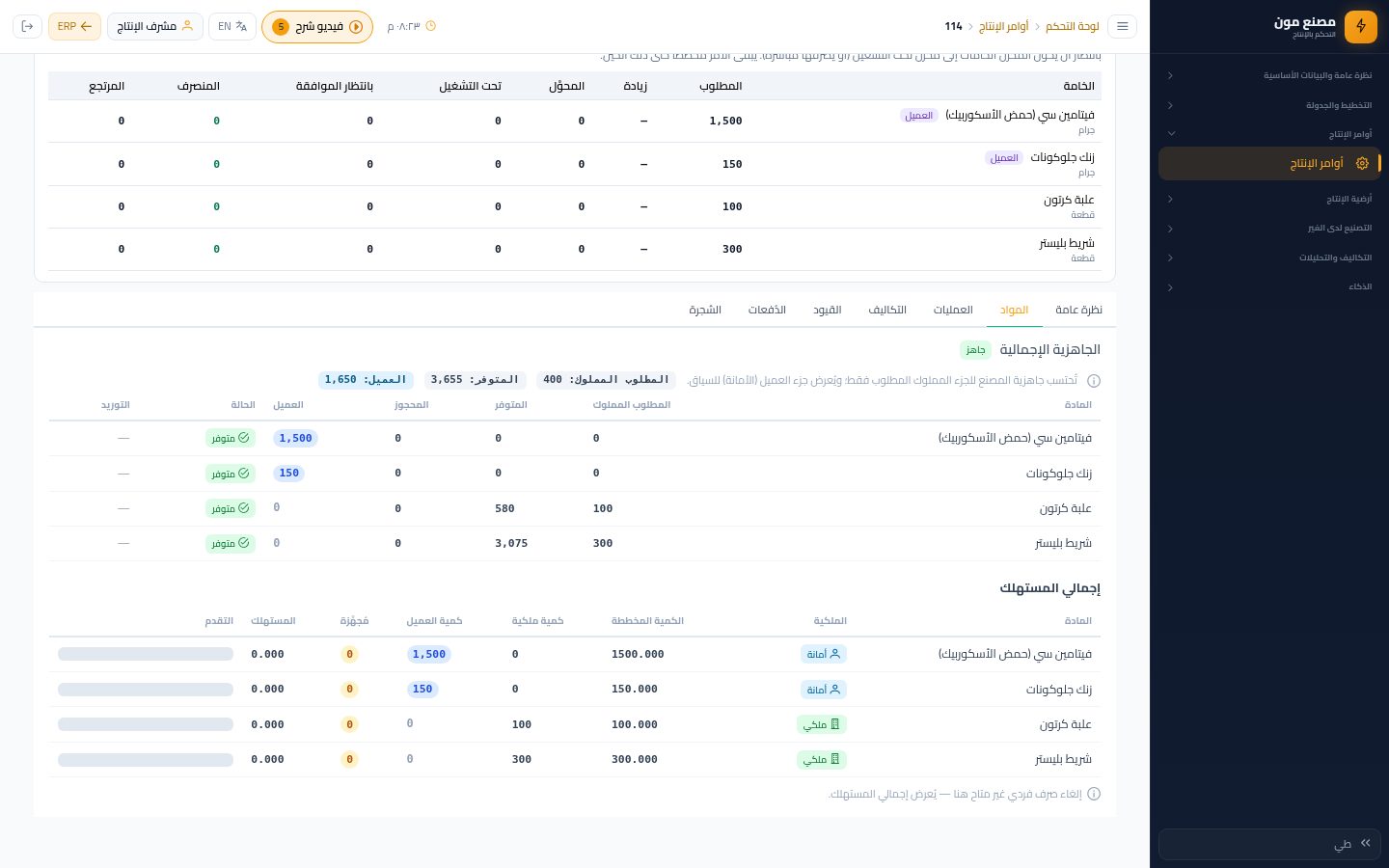Click the ملكي ownership badge for شريط بليستر
This screenshot has height=868, width=1389.
tap(823, 759)
